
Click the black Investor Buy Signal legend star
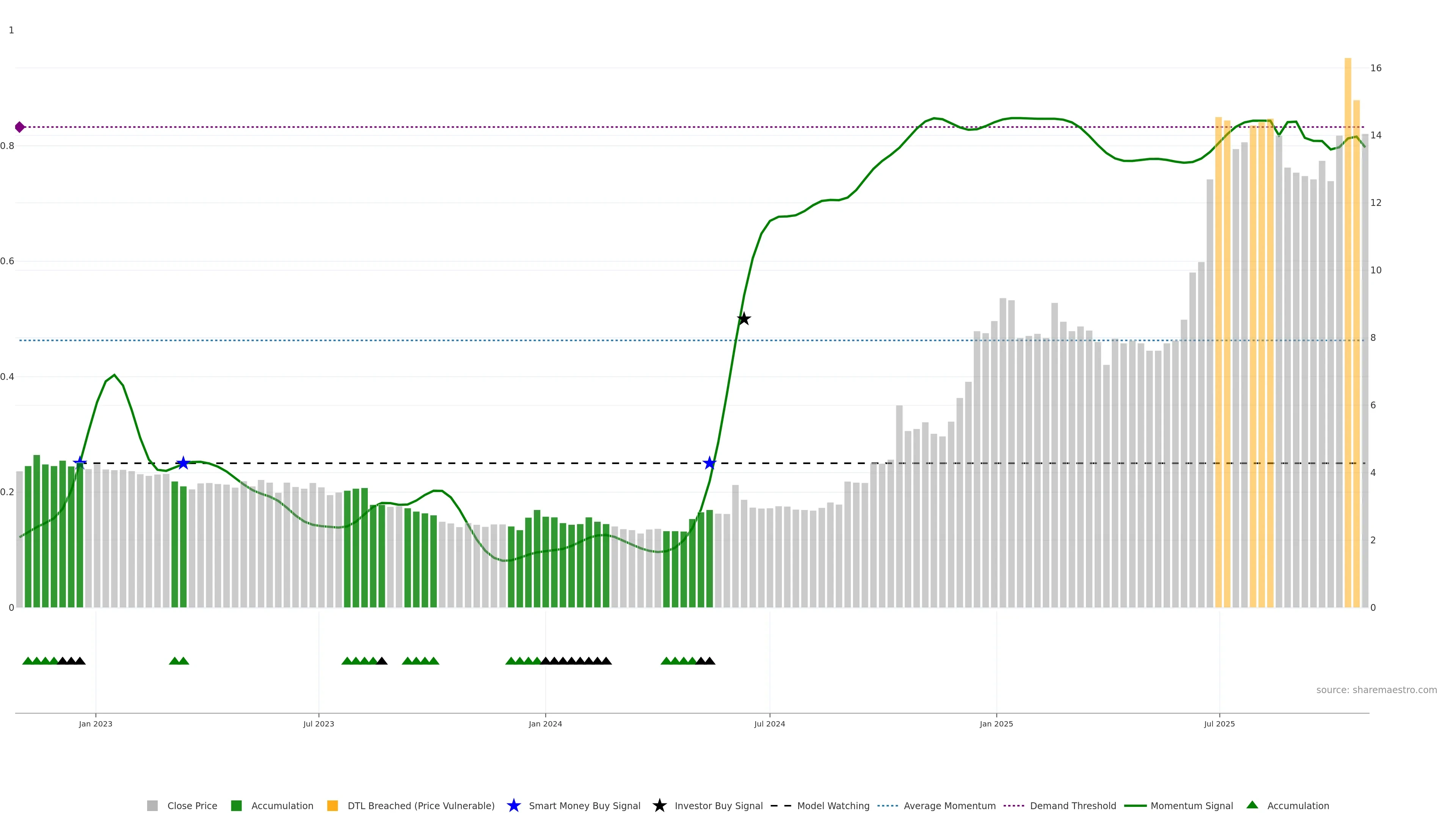click(659, 806)
